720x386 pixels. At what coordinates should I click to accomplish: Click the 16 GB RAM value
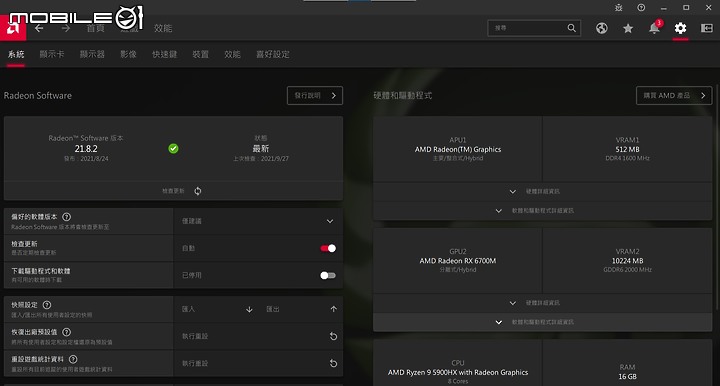[627, 376]
